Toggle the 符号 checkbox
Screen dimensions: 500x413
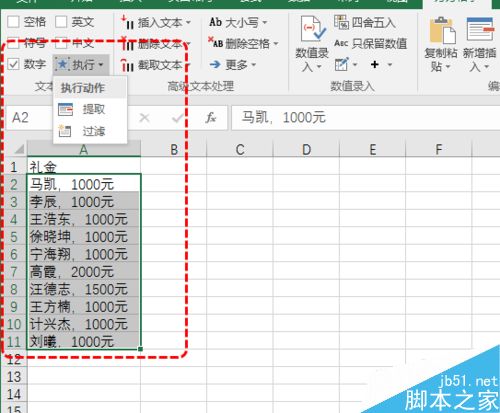pos(13,43)
